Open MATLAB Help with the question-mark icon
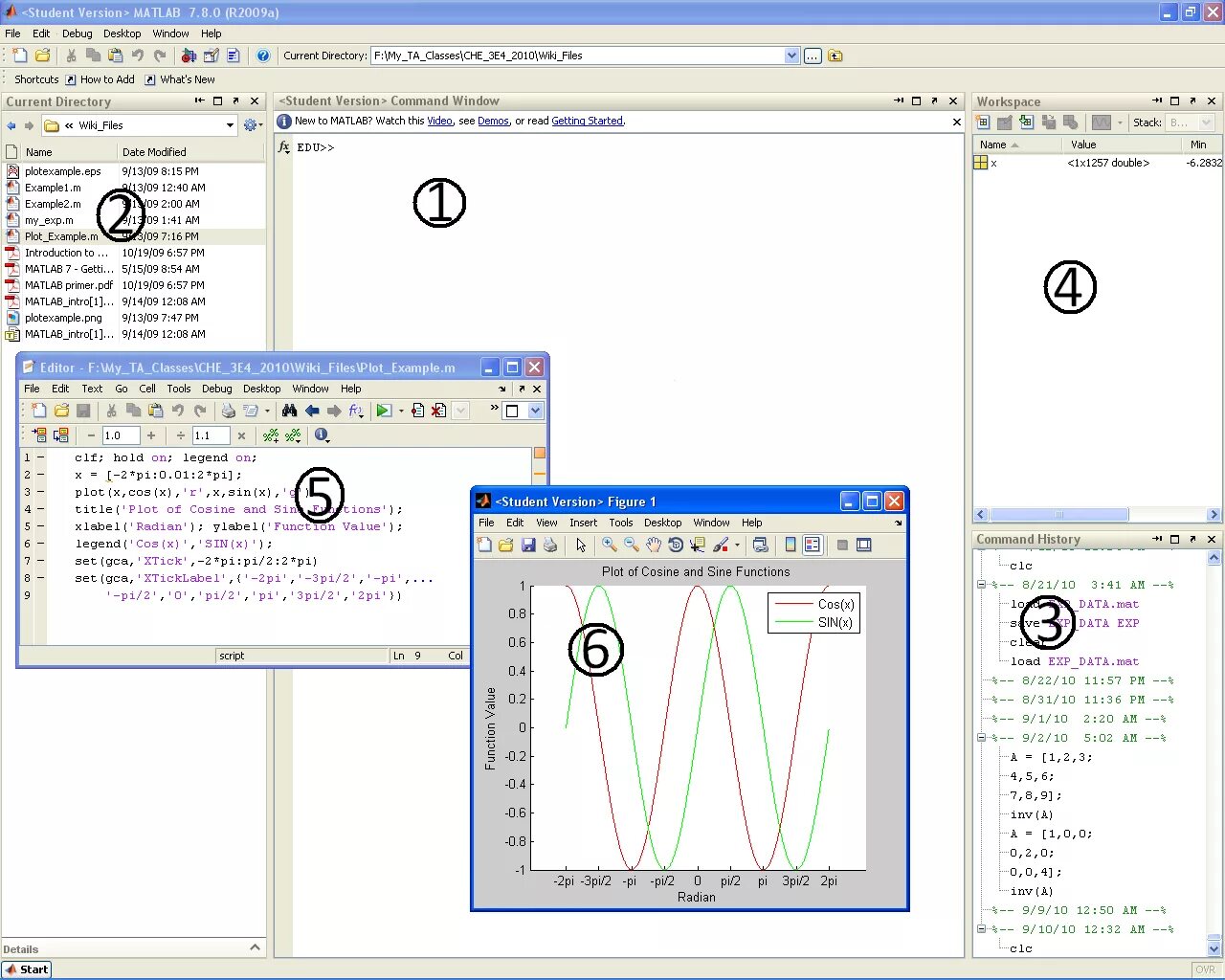Viewport: 1225px width, 980px height. tap(263, 56)
